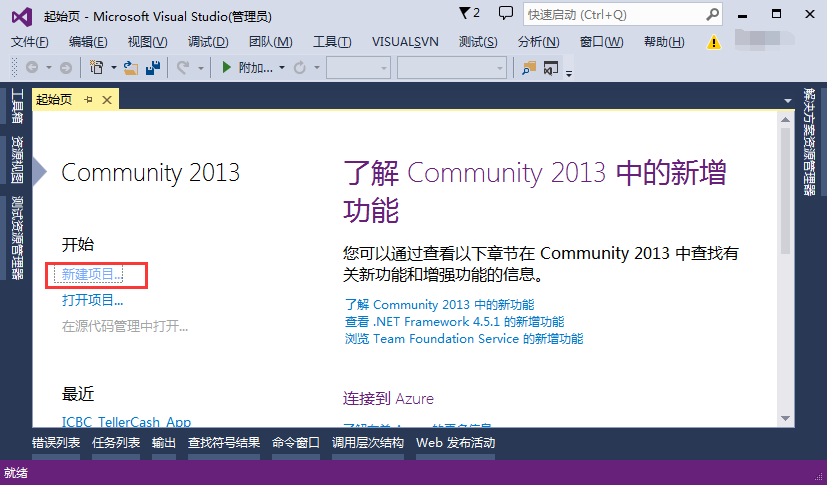Open the 附加 button dropdown arrow
This screenshot has height=485, width=827.
point(282,68)
